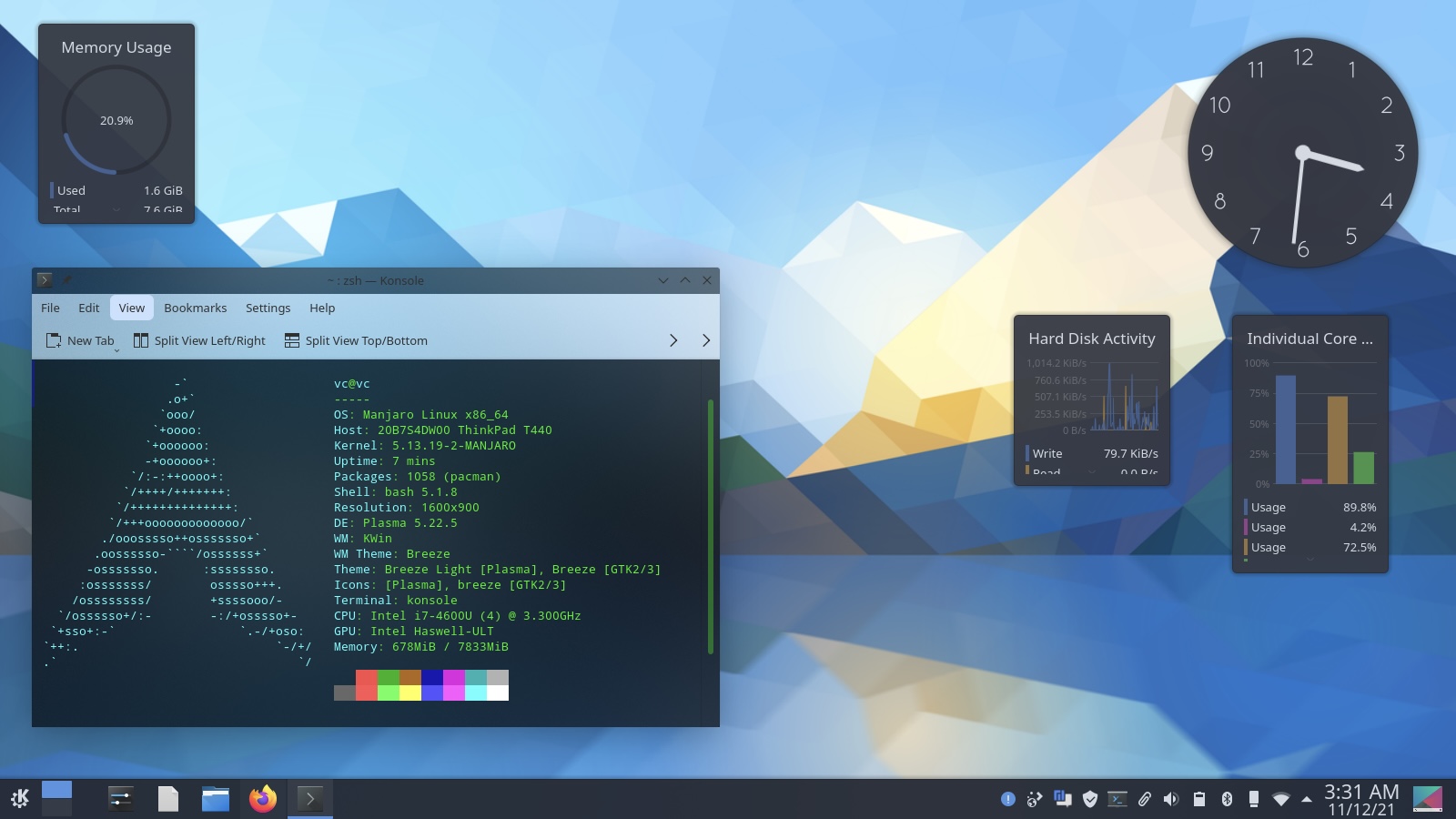Open the Bookmarks menu in Konsole
This screenshot has height=819, width=1456.
[195, 308]
